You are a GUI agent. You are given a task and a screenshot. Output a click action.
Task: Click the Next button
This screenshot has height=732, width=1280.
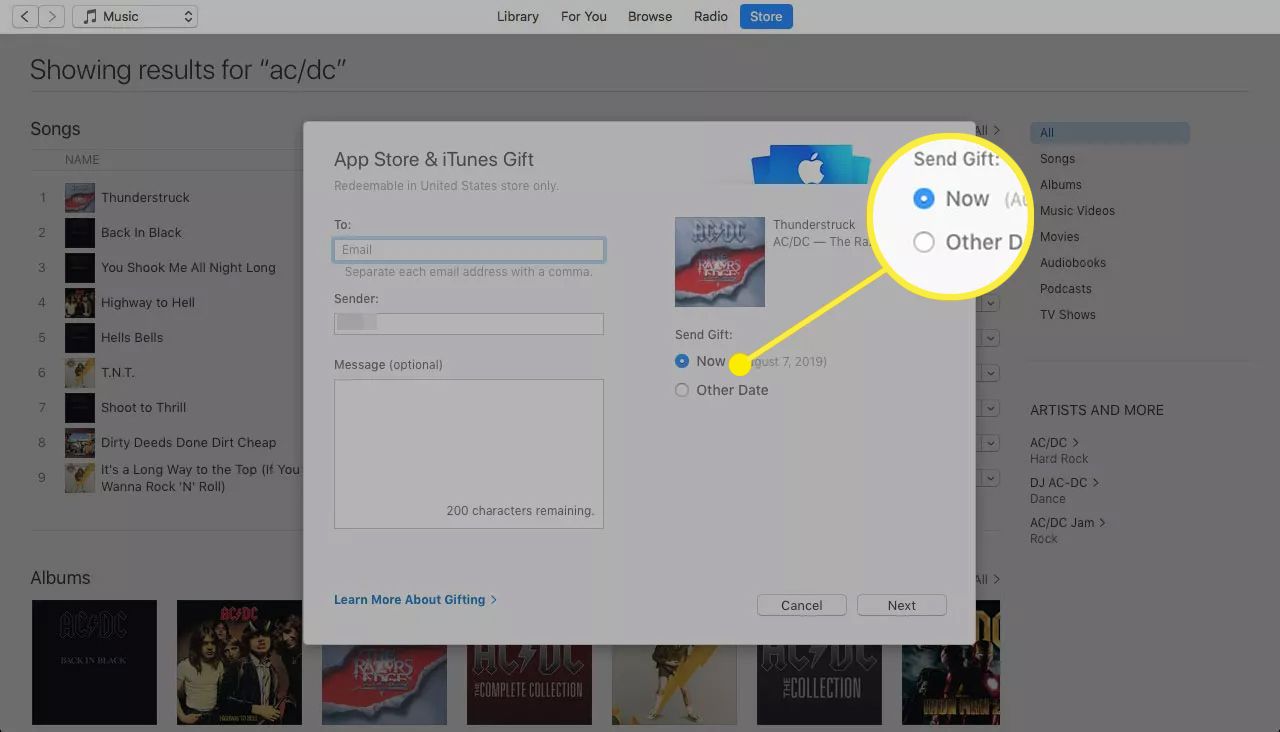902,605
